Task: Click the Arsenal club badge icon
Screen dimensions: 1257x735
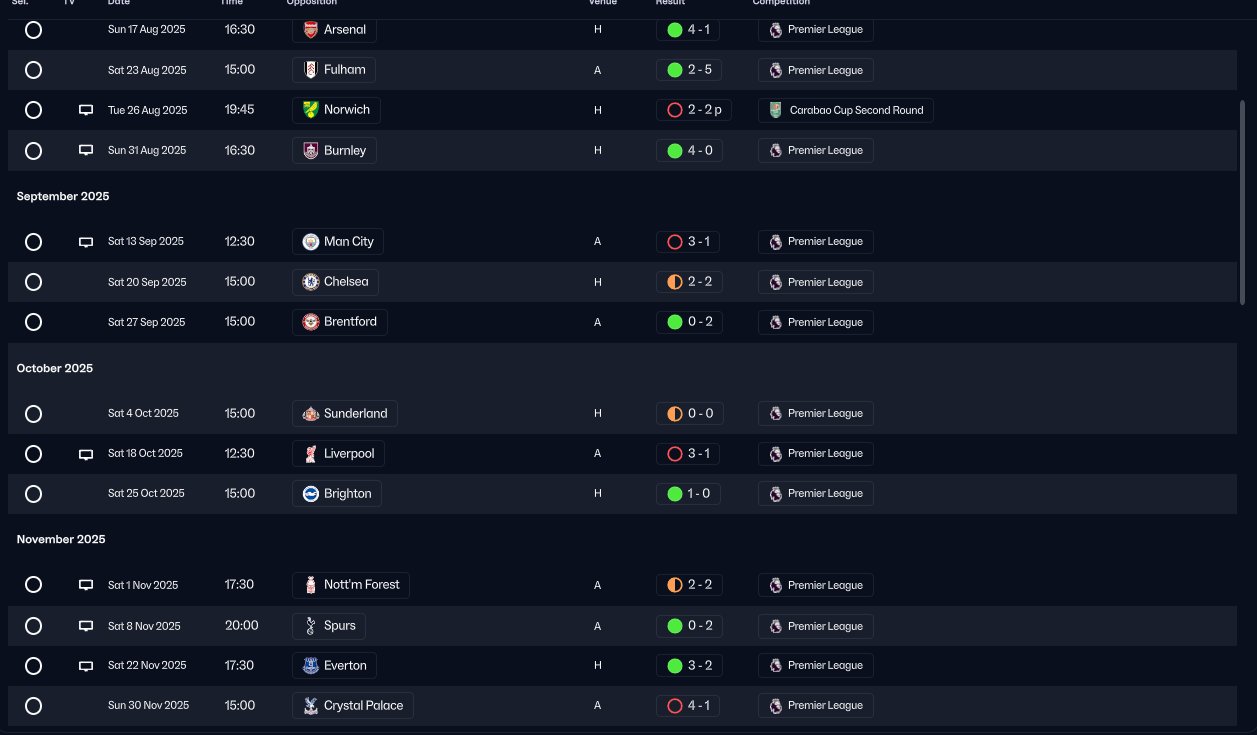Action: click(x=311, y=30)
